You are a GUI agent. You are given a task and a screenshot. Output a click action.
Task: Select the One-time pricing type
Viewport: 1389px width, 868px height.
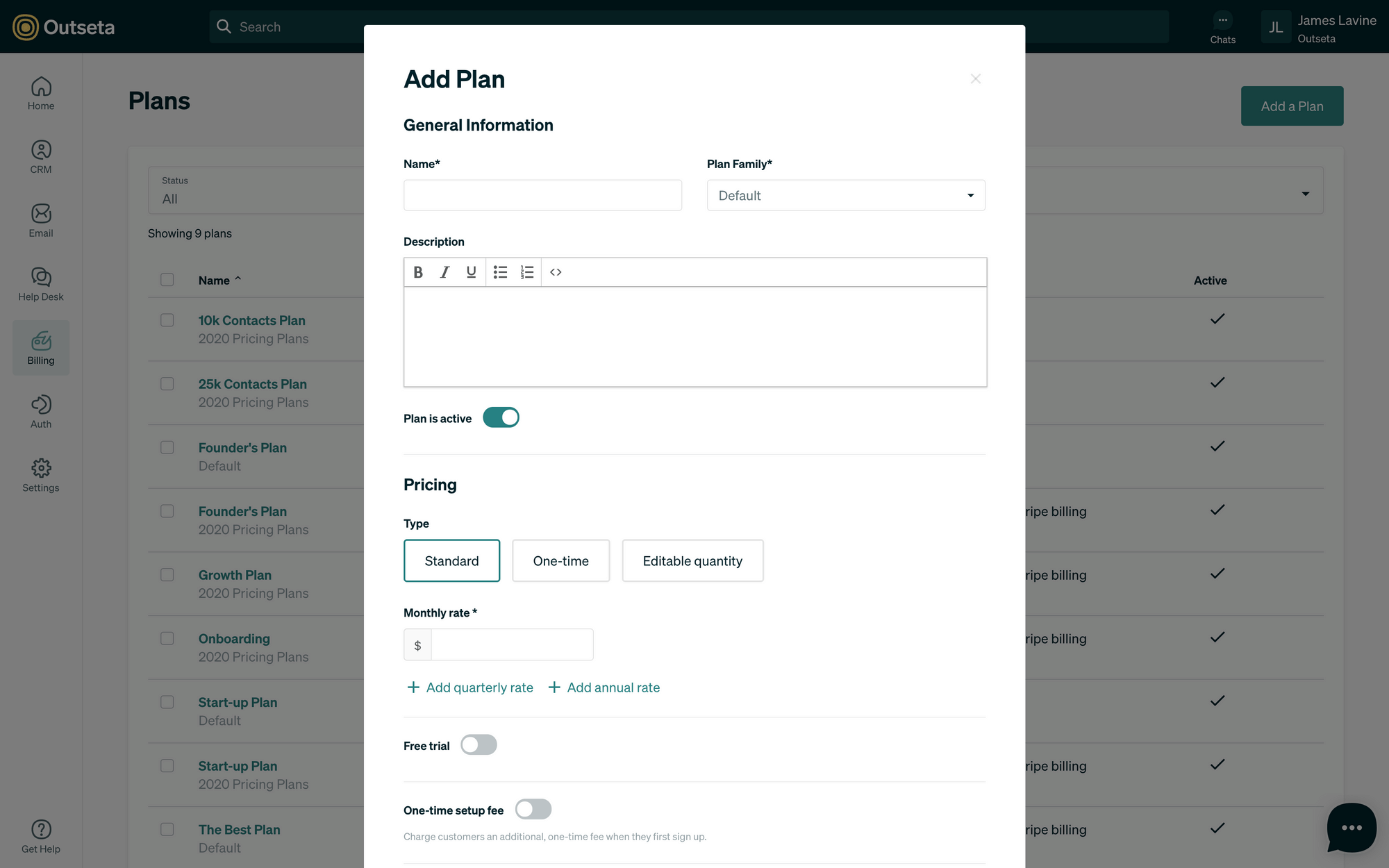click(x=560, y=560)
